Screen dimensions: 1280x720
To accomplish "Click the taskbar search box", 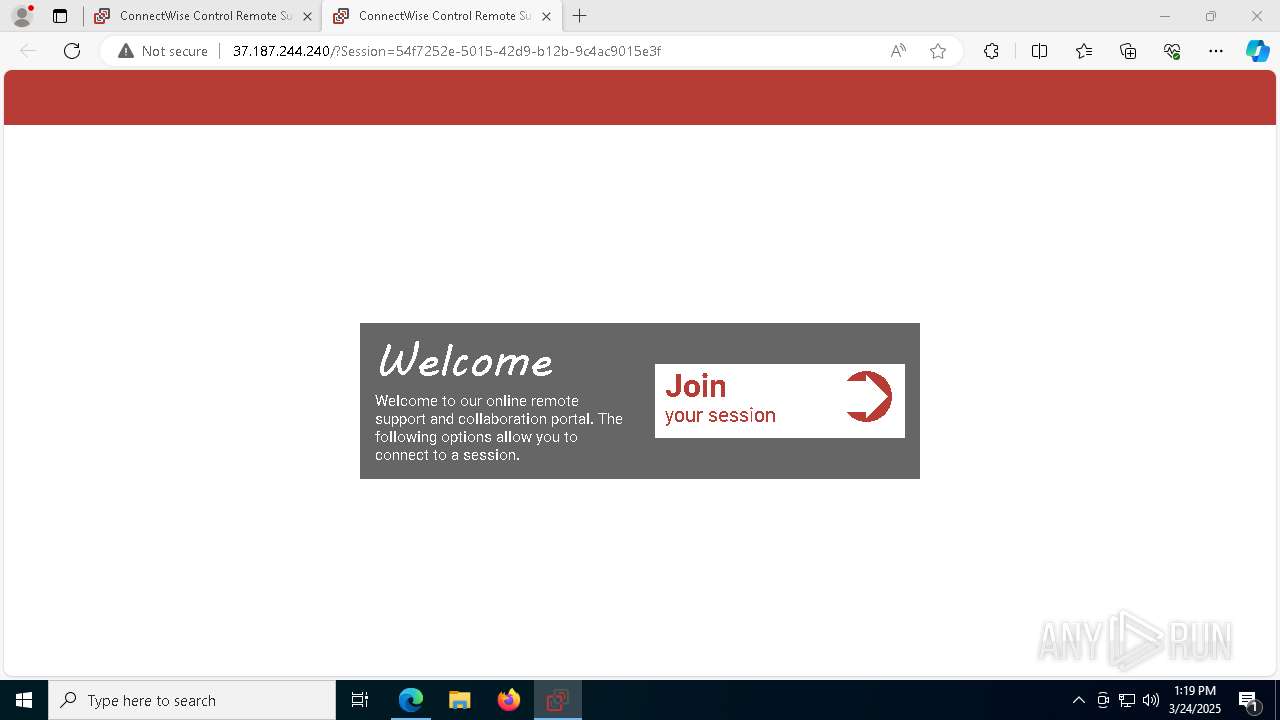I will [x=192, y=700].
